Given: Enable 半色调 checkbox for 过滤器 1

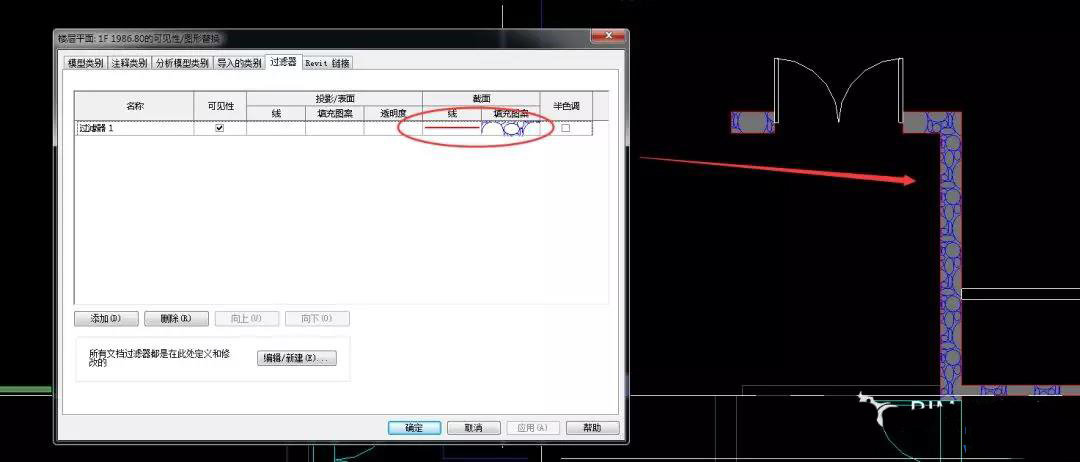Looking at the screenshot, I should [x=565, y=128].
